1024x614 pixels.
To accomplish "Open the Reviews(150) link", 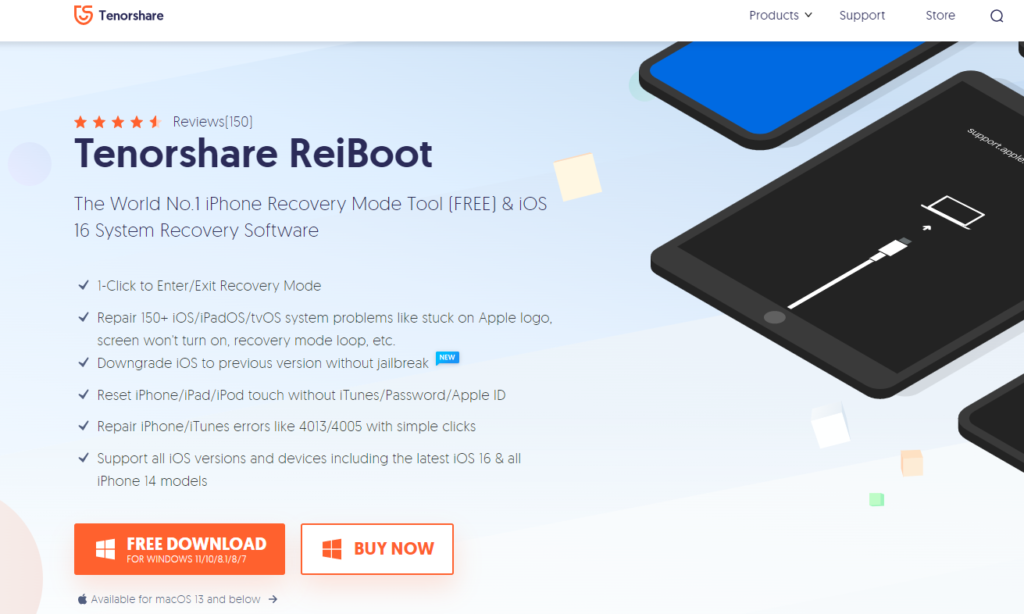I will click(x=212, y=121).
